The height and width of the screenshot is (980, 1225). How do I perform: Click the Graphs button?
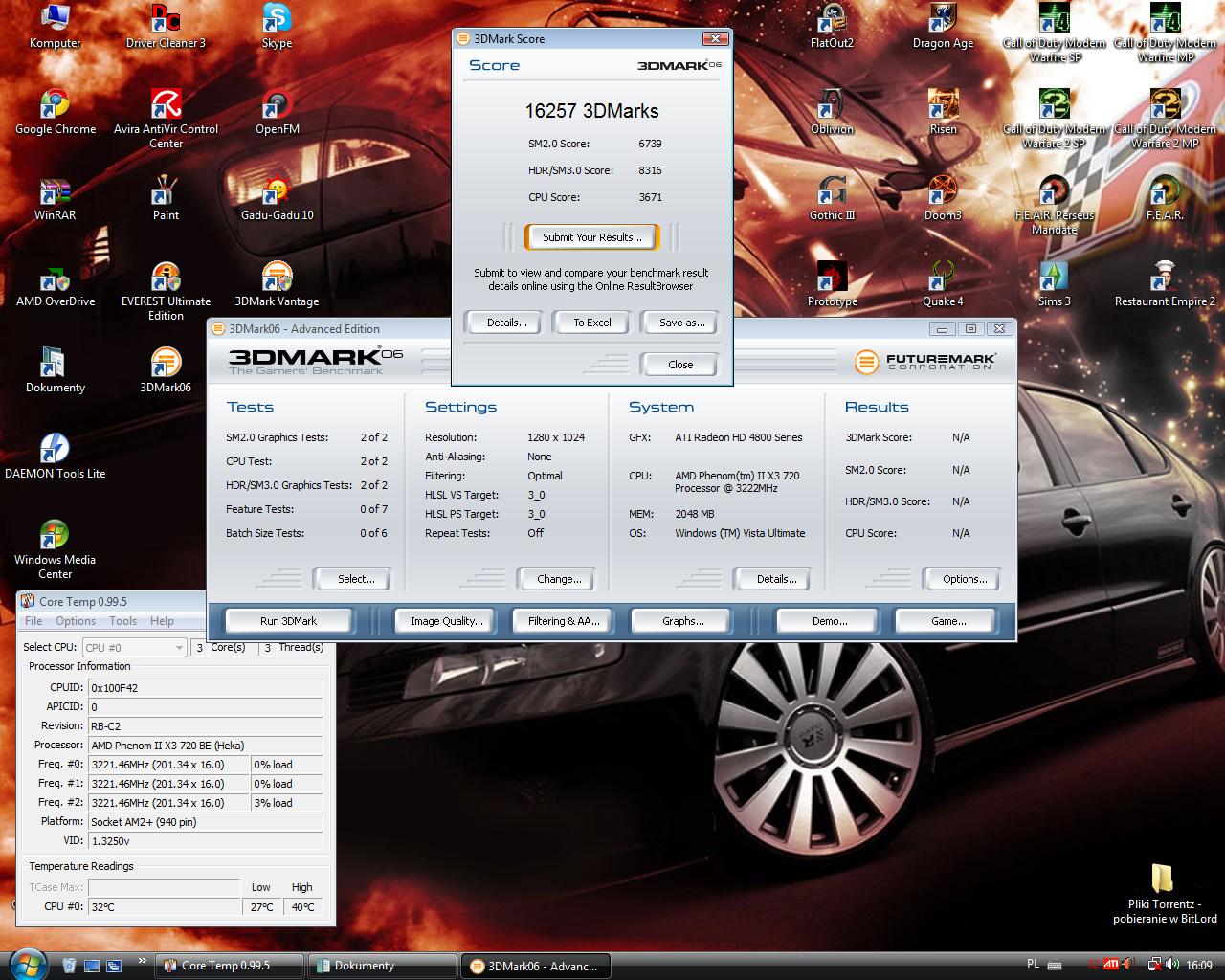click(682, 621)
